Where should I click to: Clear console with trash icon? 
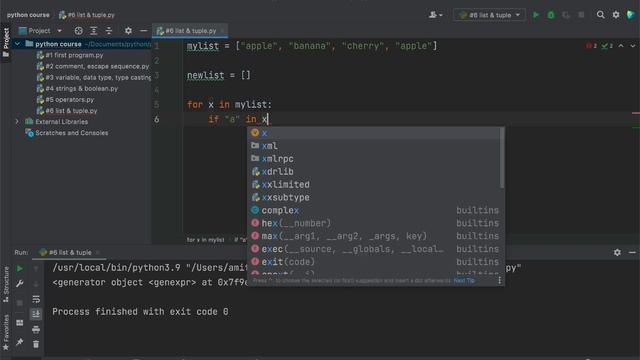[36, 344]
